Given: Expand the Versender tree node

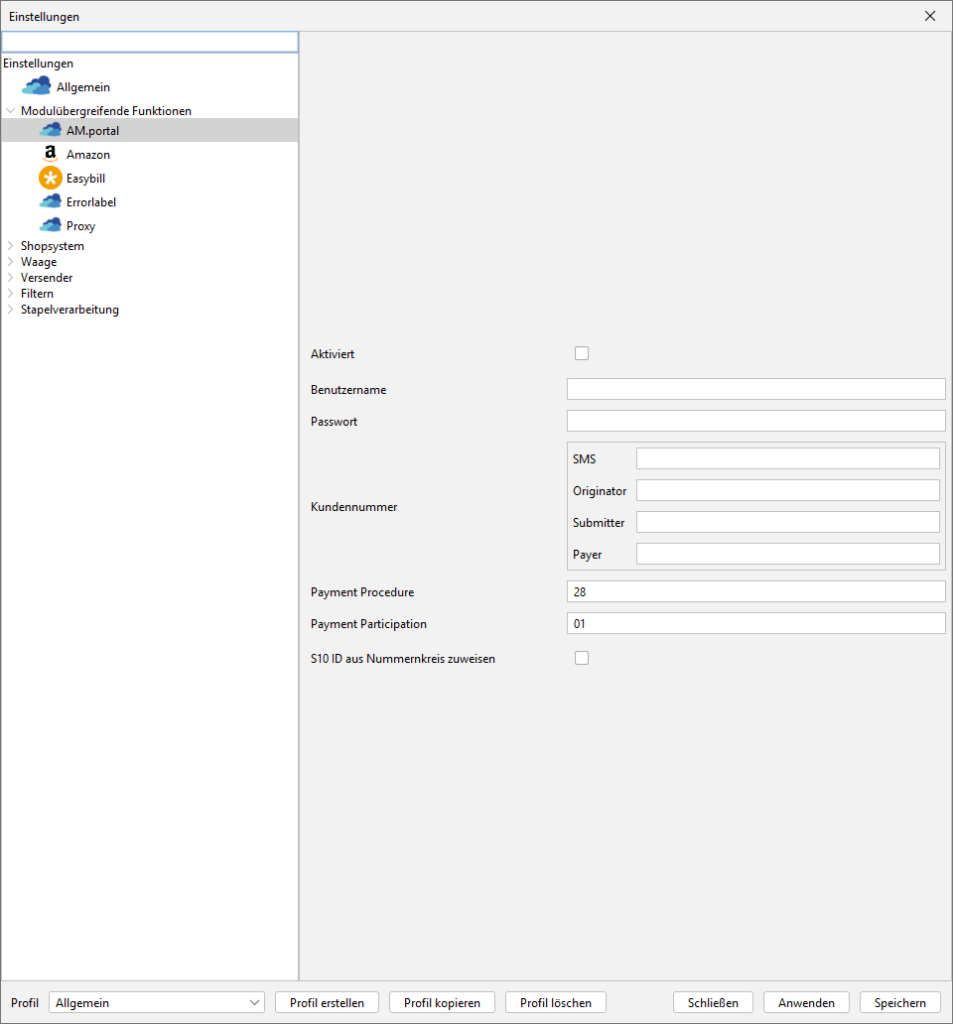Looking at the screenshot, I should click(10, 278).
